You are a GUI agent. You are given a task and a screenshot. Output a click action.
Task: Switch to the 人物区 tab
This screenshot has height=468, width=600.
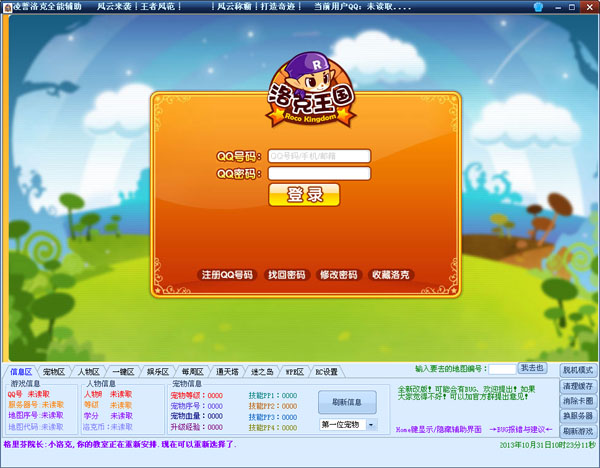(89, 372)
